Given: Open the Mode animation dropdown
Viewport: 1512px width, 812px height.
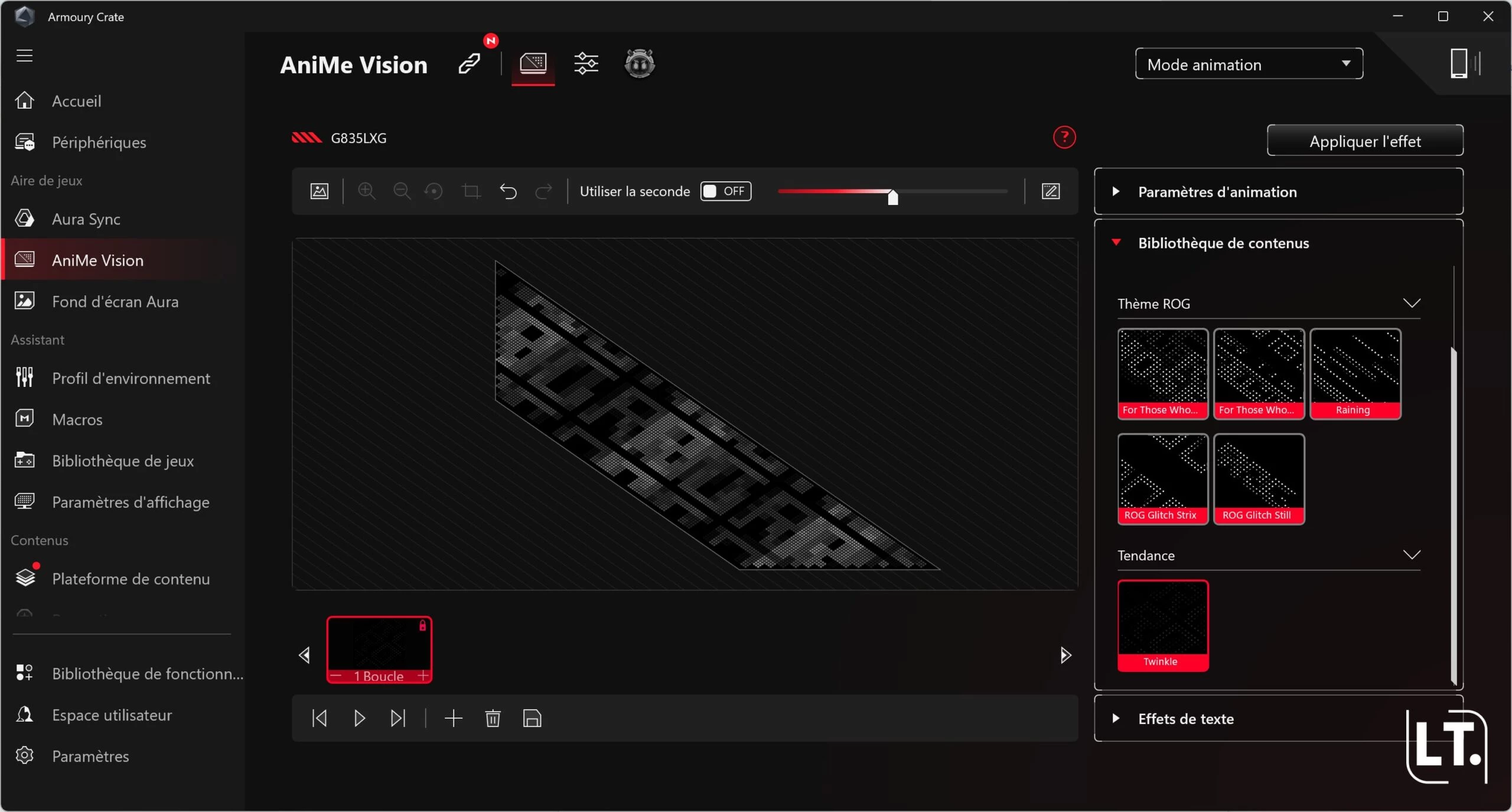Looking at the screenshot, I should pyautogui.click(x=1249, y=64).
